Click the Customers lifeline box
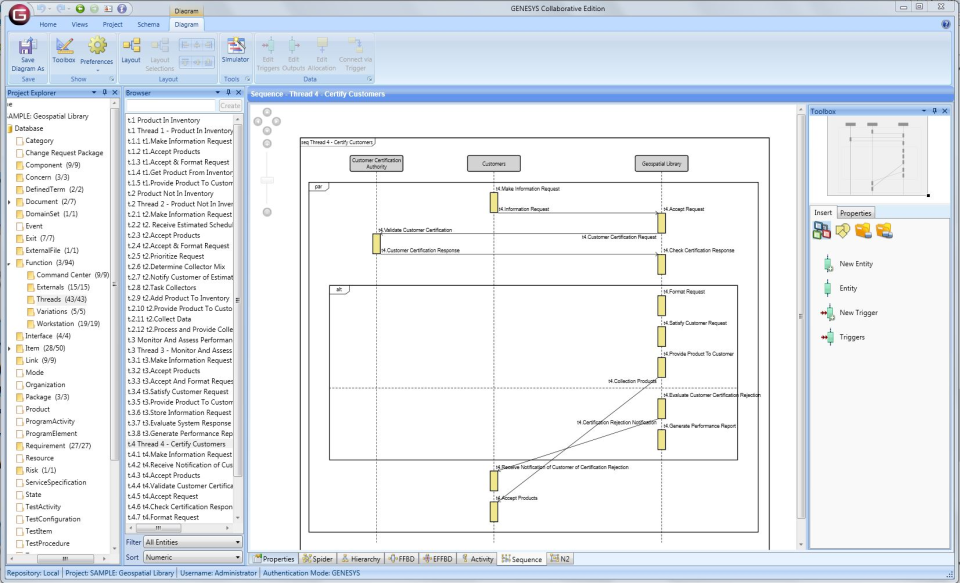Image resolution: width=960 pixels, height=583 pixels. (x=493, y=164)
